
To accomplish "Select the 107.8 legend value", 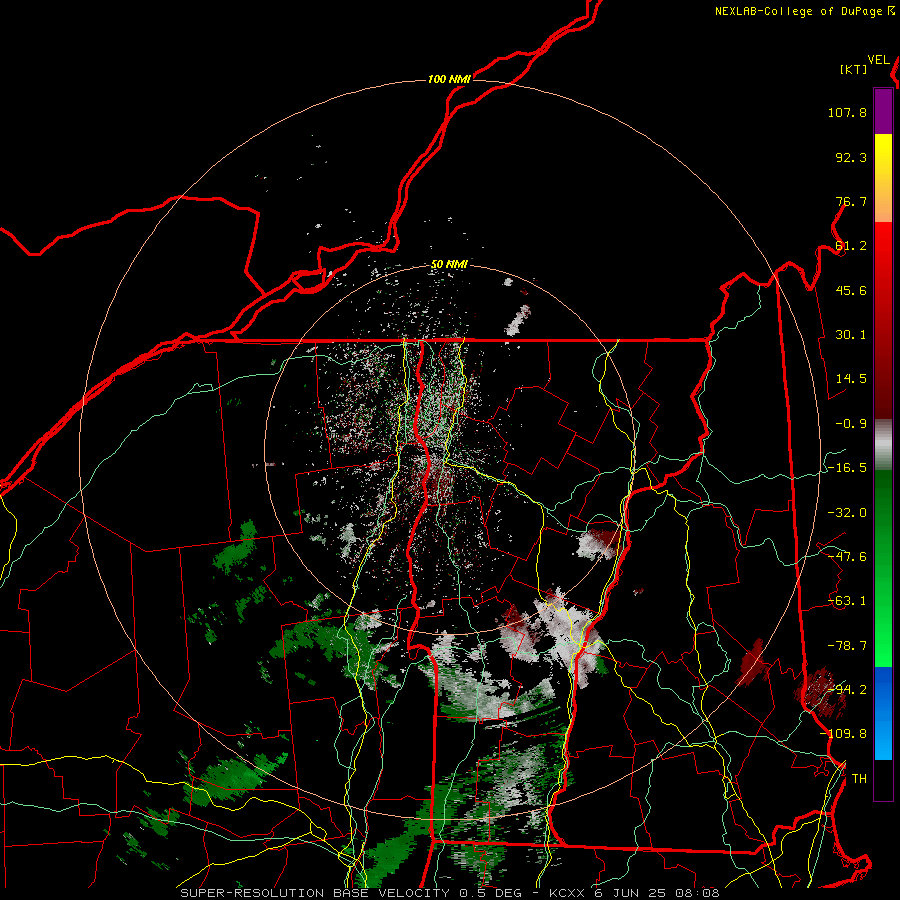I will pos(847,112).
